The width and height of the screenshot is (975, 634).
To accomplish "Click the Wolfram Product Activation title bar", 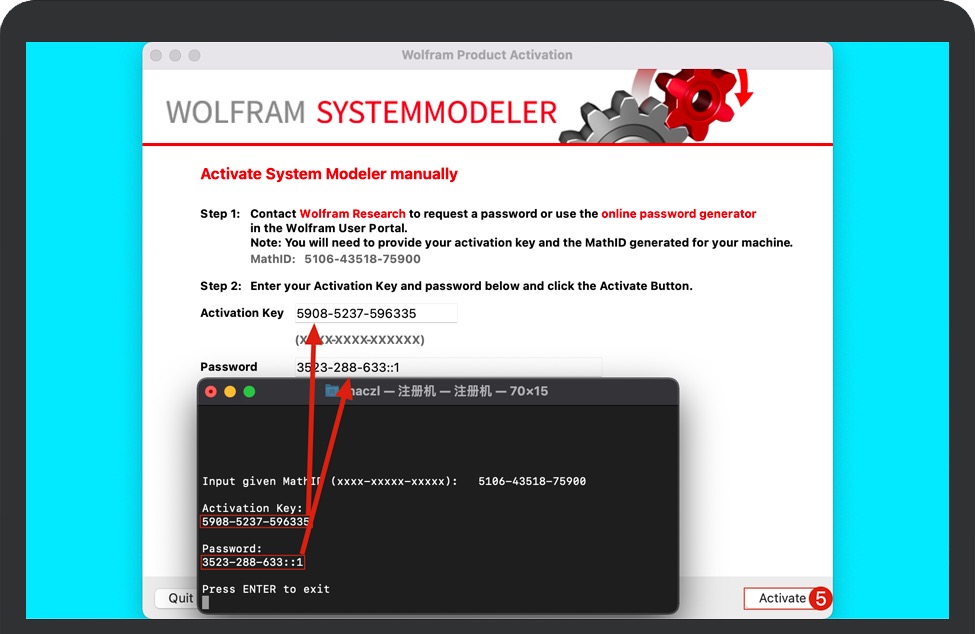I will click(x=487, y=55).
